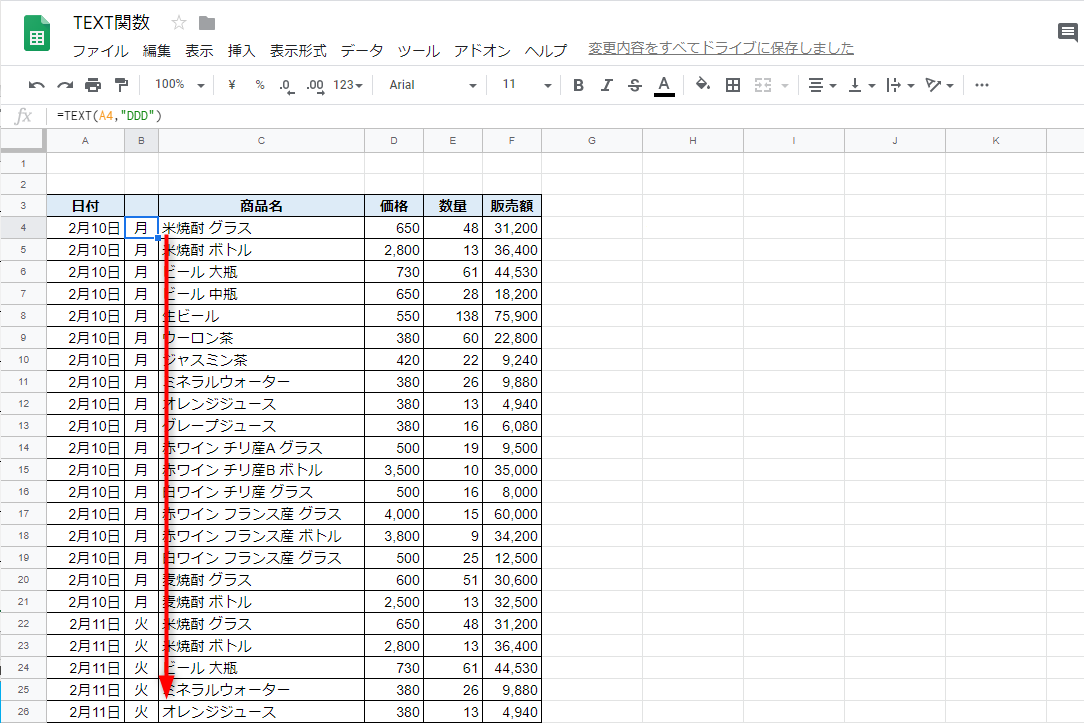The width and height of the screenshot is (1084, 723).
Task: Open the ヘルプ menu
Action: (545, 51)
